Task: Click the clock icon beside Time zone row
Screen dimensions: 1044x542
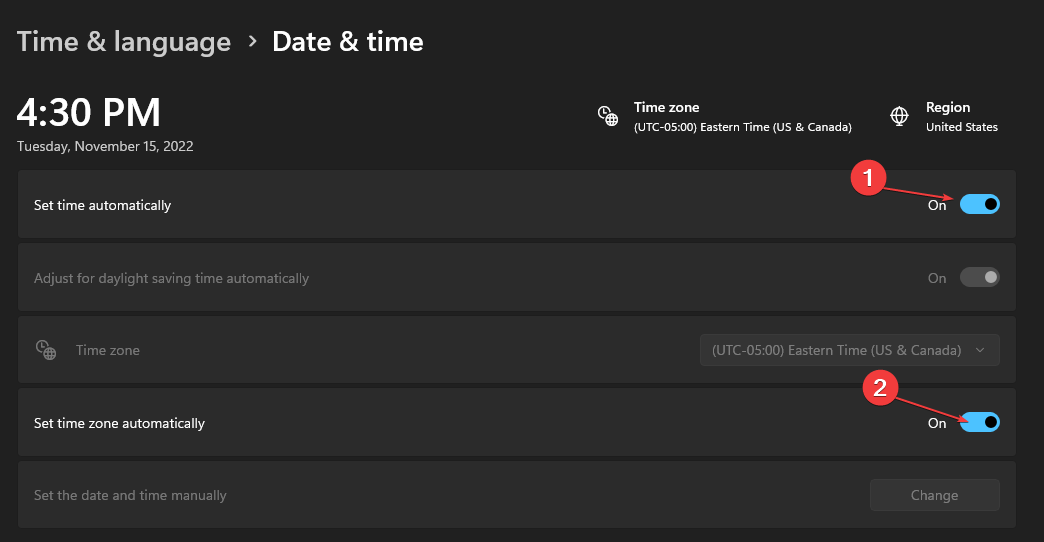Action: 46,350
